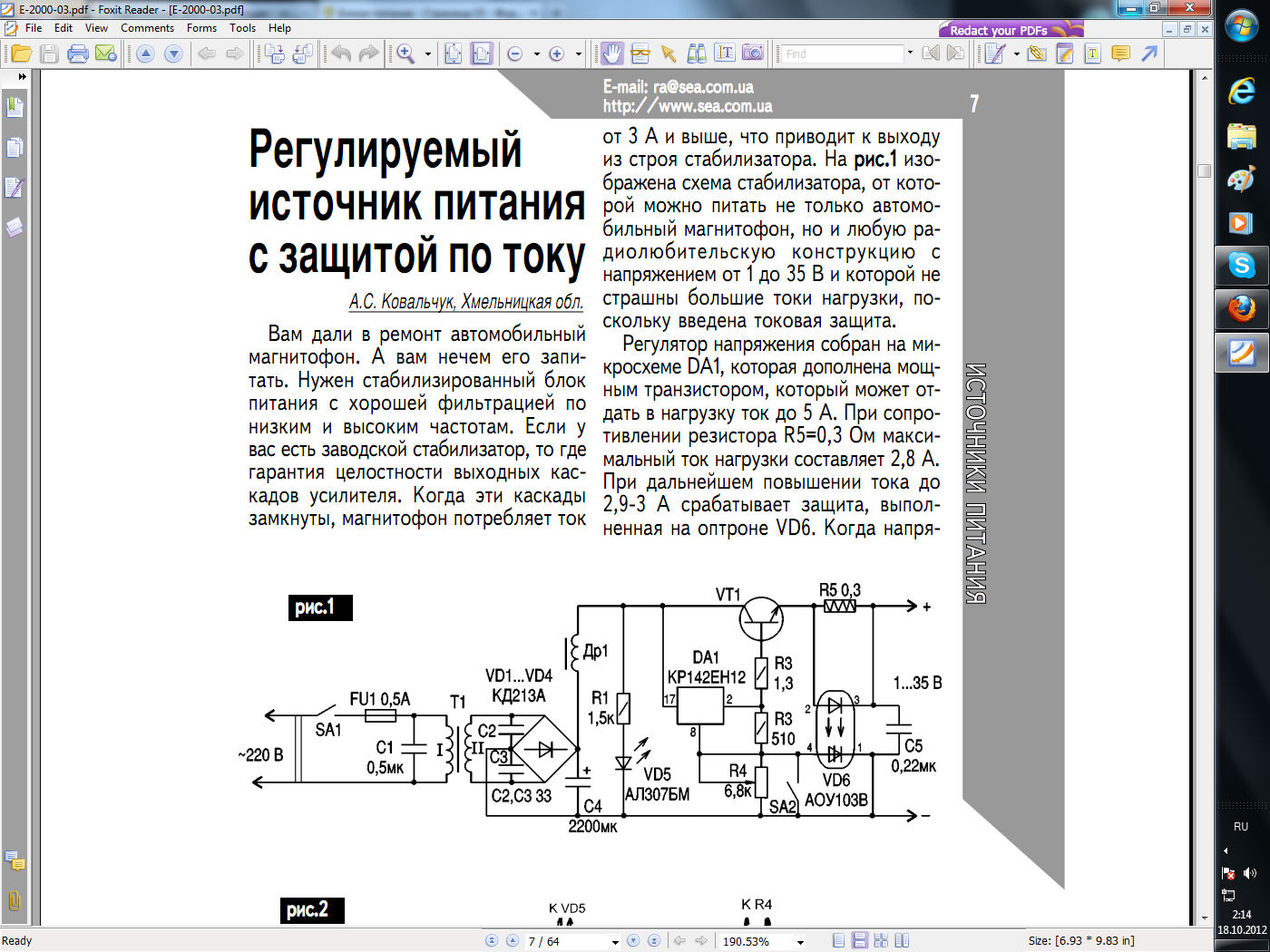Expand the Zoom In tool dropdown arrow

pyautogui.click(x=428, y=54)
